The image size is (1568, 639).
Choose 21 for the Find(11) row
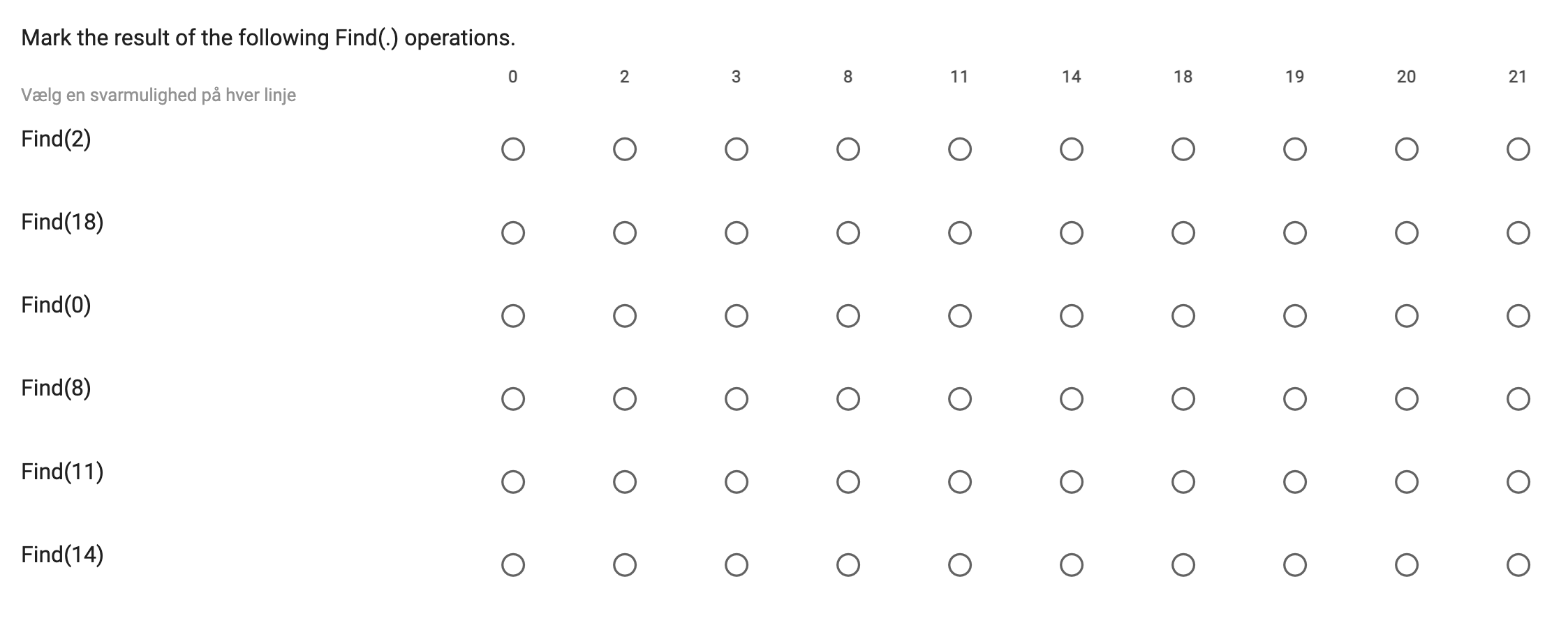[x=1518, y=482]
